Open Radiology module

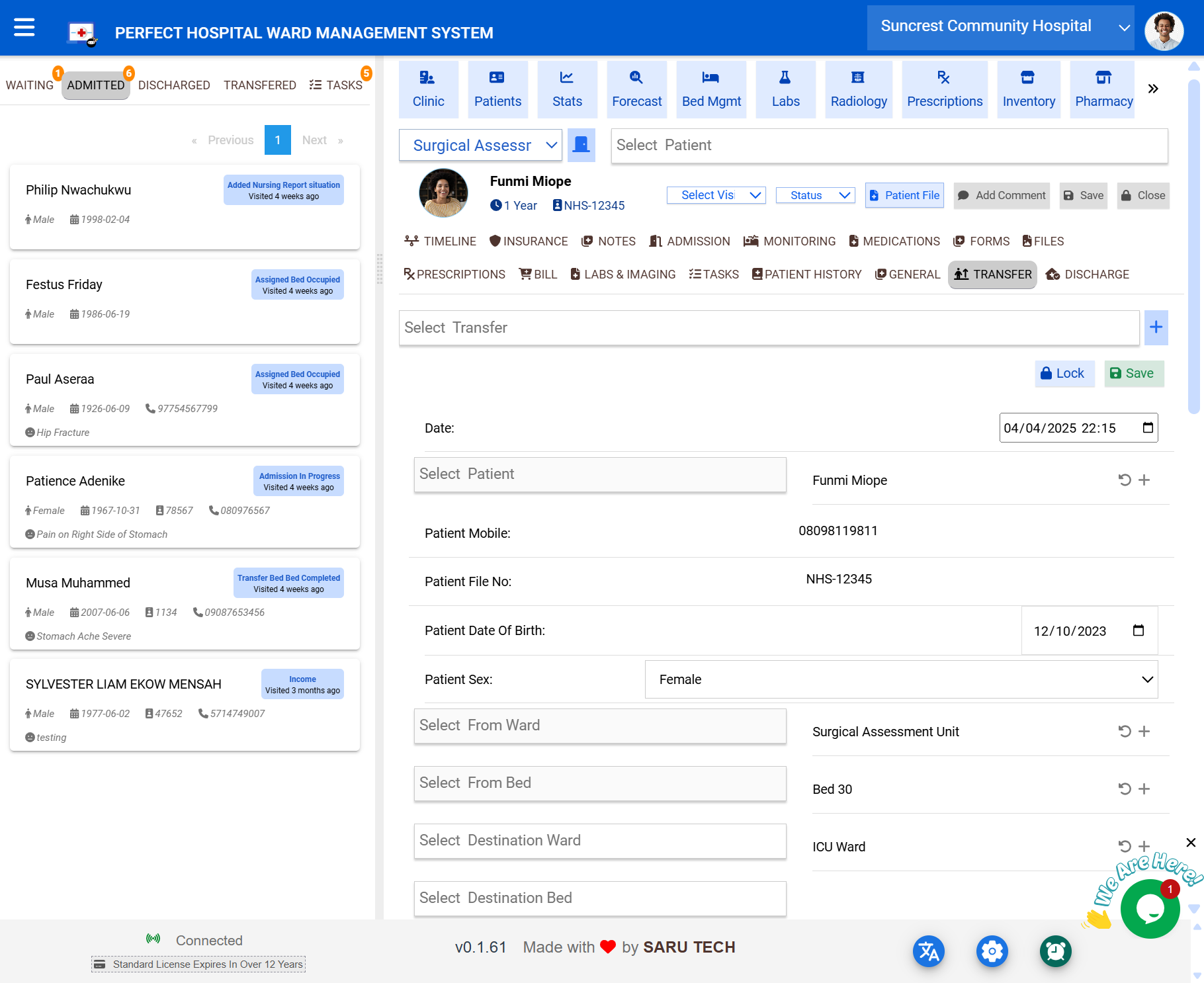click(859, 89)
